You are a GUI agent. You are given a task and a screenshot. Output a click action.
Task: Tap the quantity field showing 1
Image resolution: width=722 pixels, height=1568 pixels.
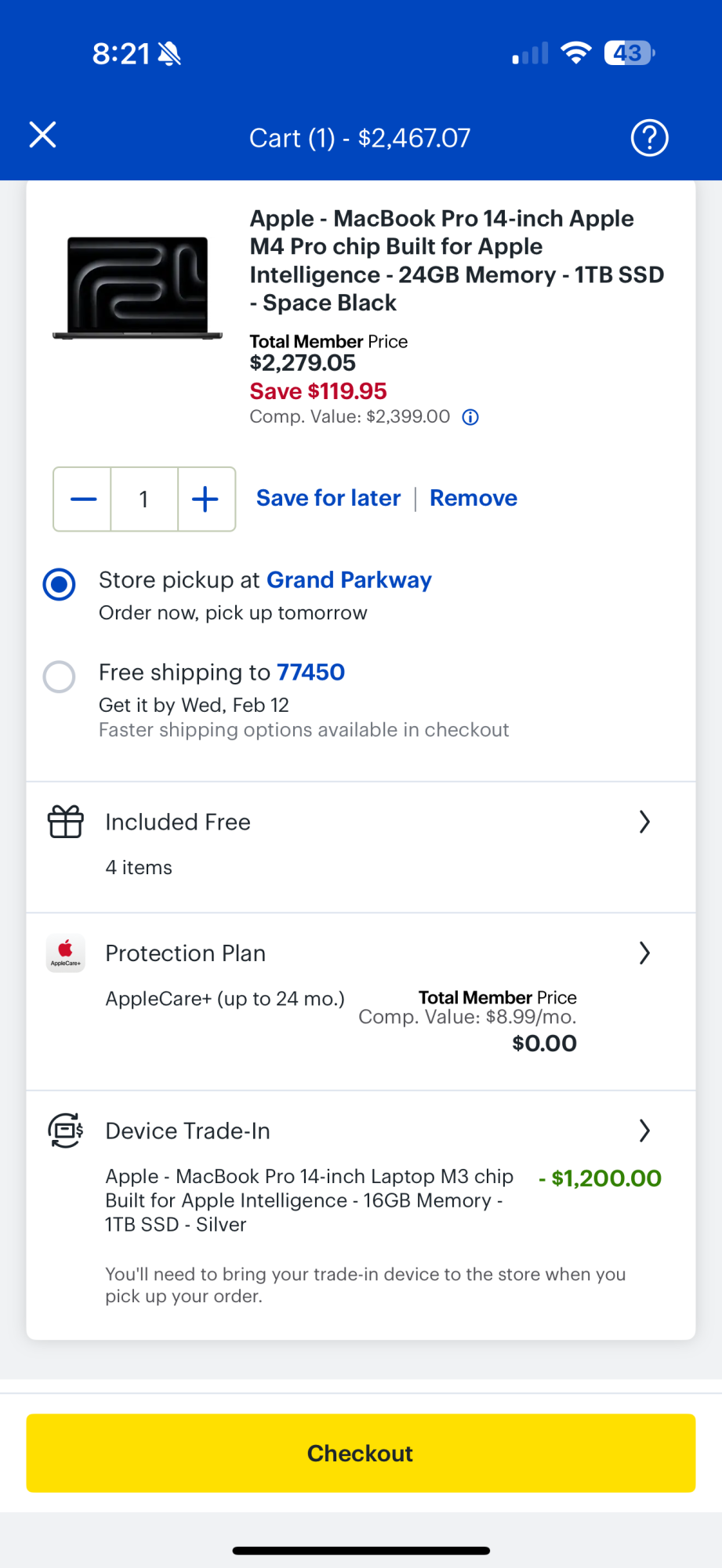[144, 499]
